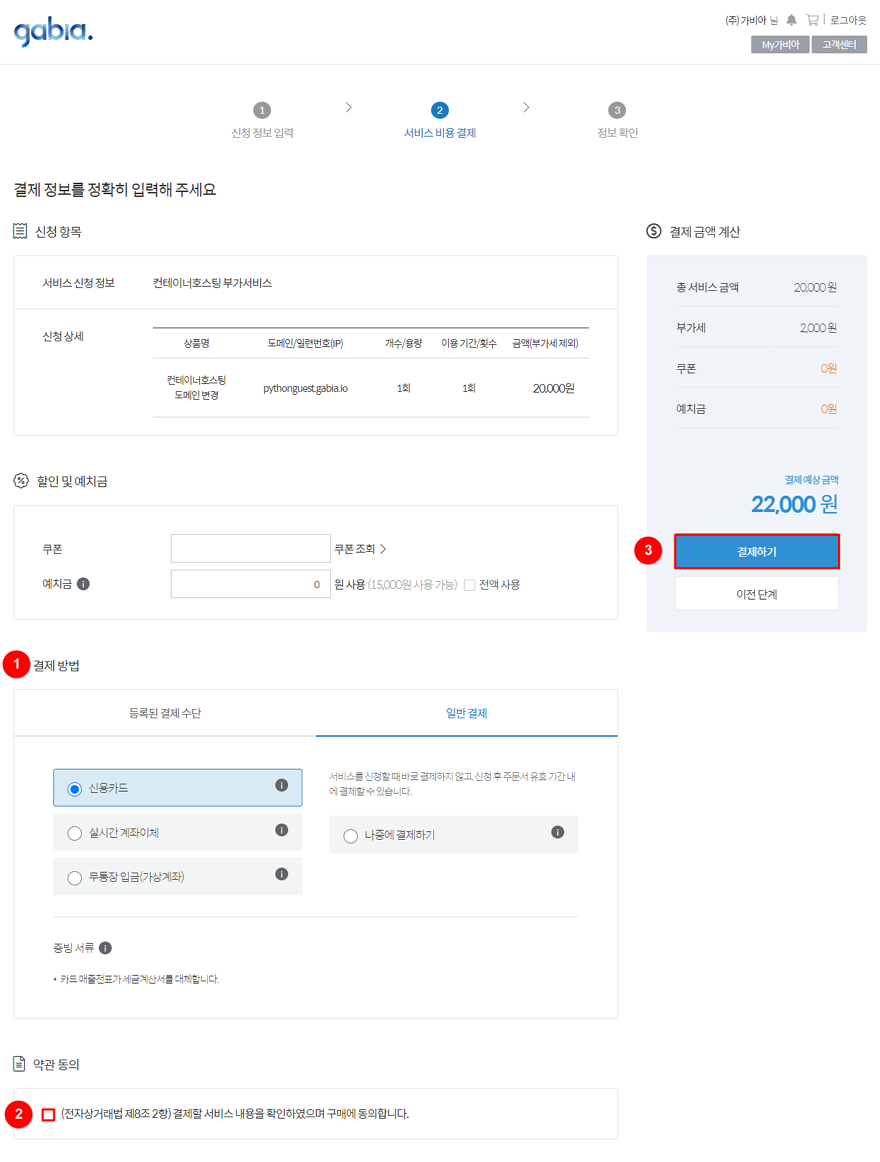Image resolution: width=880 pixels, height=1162 pixels.
Task: Click info icon beside 무통장 입금
Action: point(281,874)
